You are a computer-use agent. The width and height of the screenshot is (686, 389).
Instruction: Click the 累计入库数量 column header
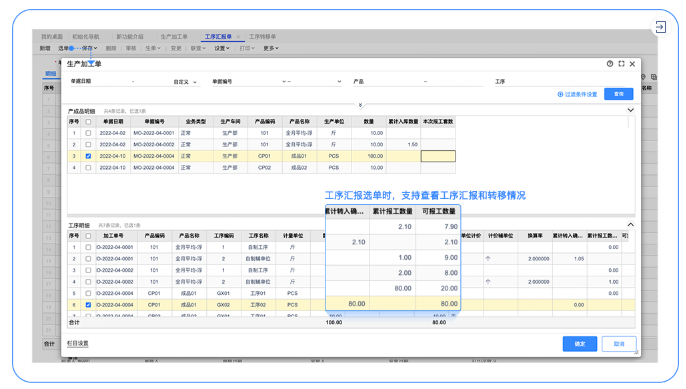403,122
